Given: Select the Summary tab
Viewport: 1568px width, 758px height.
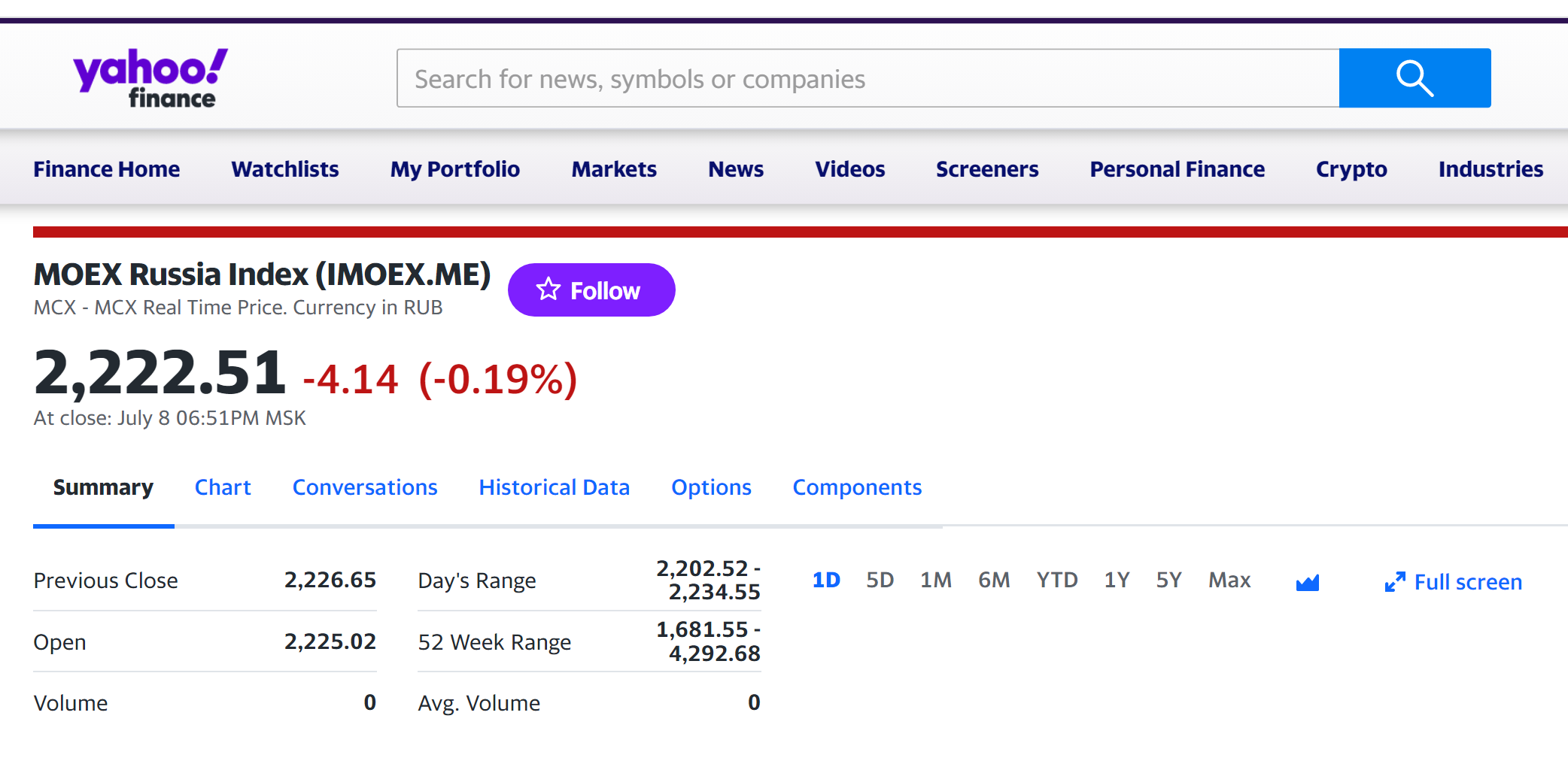Looking at the screenshot, I should (x=103, y=487).
